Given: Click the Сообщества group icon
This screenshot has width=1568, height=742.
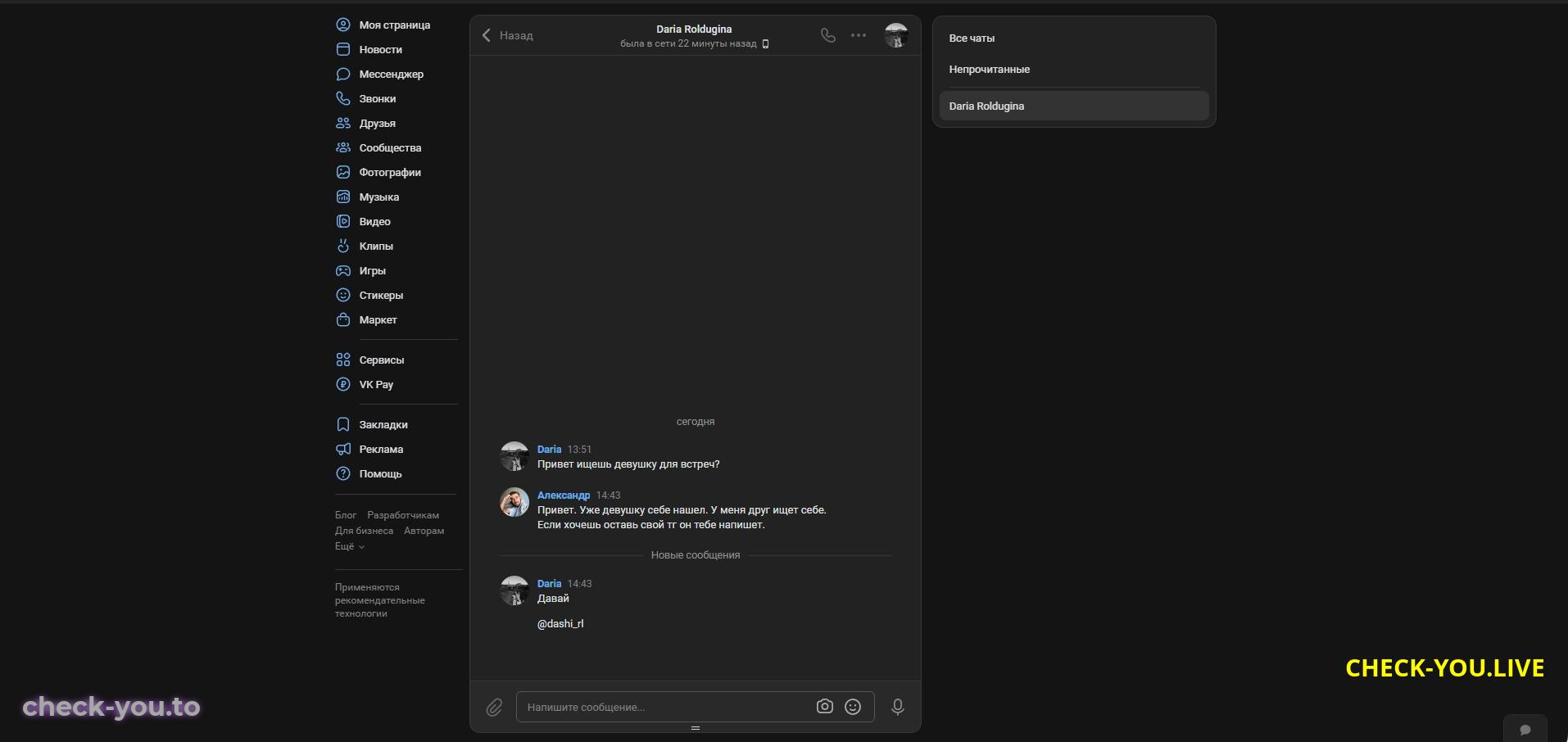Looking at the screenshot, I should 343,148.
